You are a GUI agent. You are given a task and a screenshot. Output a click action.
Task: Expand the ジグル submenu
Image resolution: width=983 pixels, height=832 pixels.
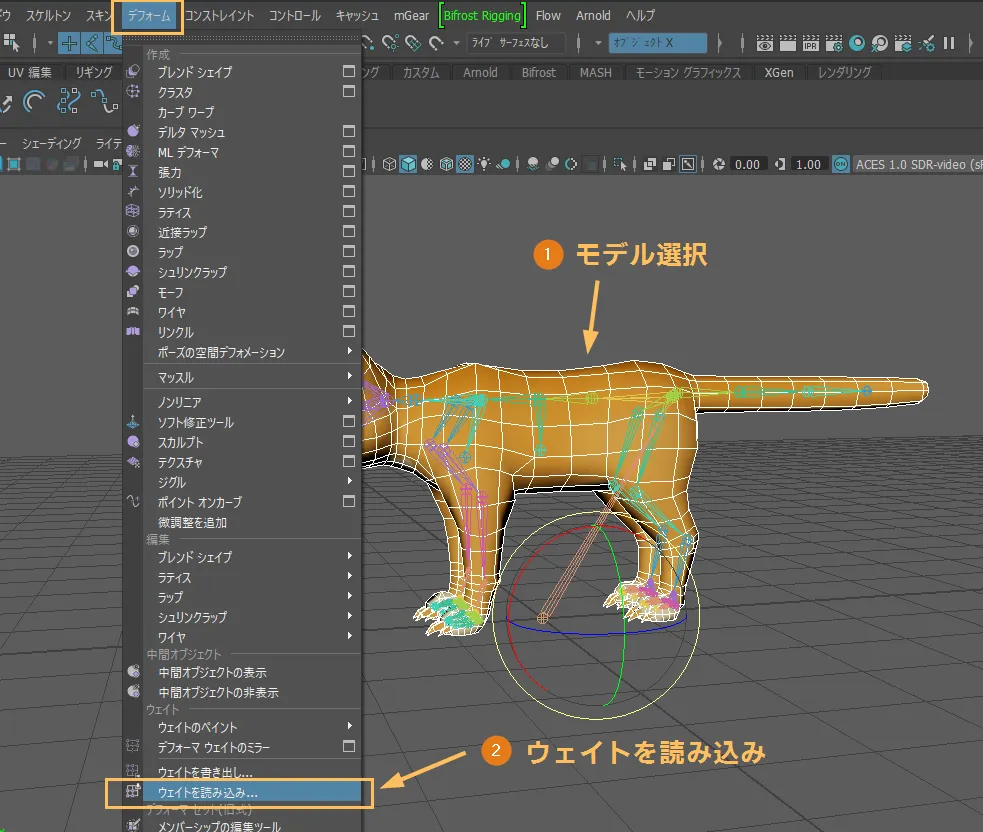(350, 481)
